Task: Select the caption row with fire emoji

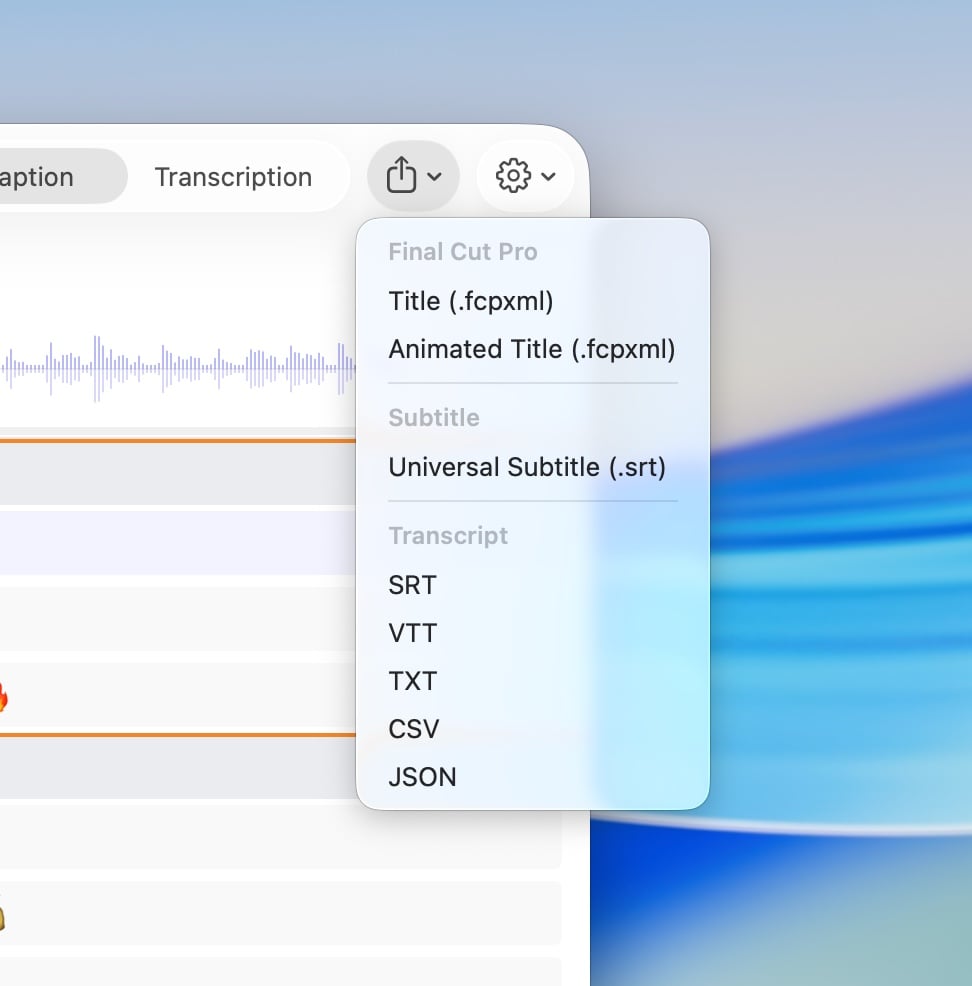Action: click(178, 695)
